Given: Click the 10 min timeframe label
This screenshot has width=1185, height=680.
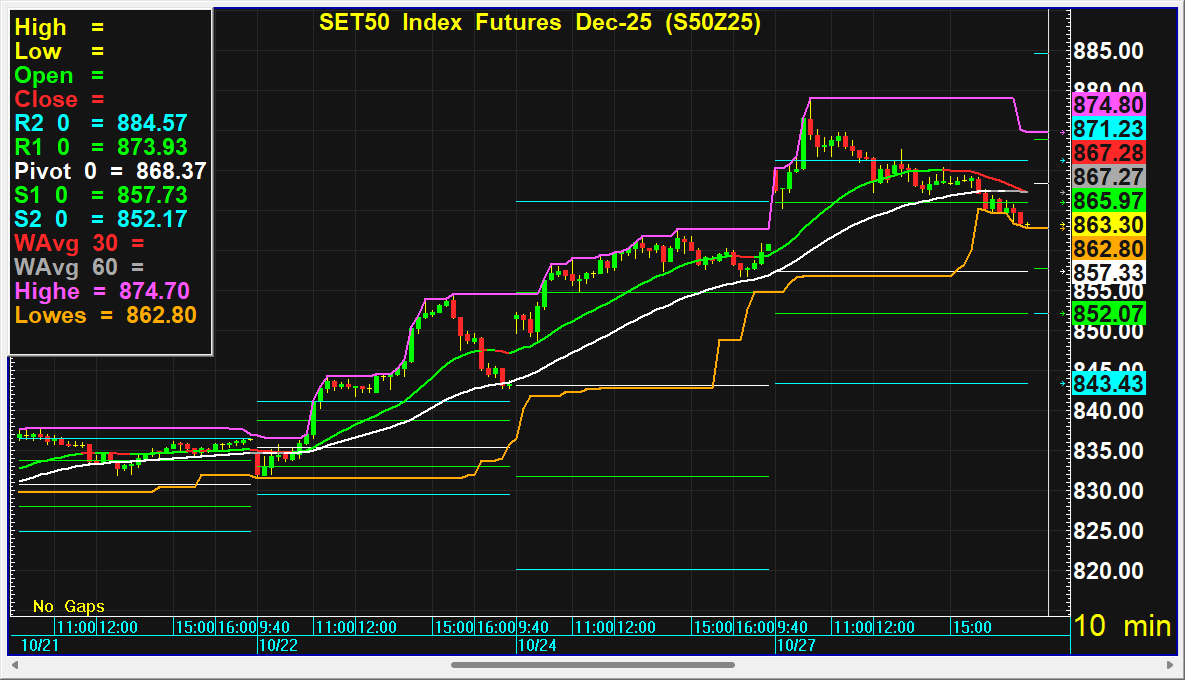Looking at the screenshot, I should (1121, 626).
